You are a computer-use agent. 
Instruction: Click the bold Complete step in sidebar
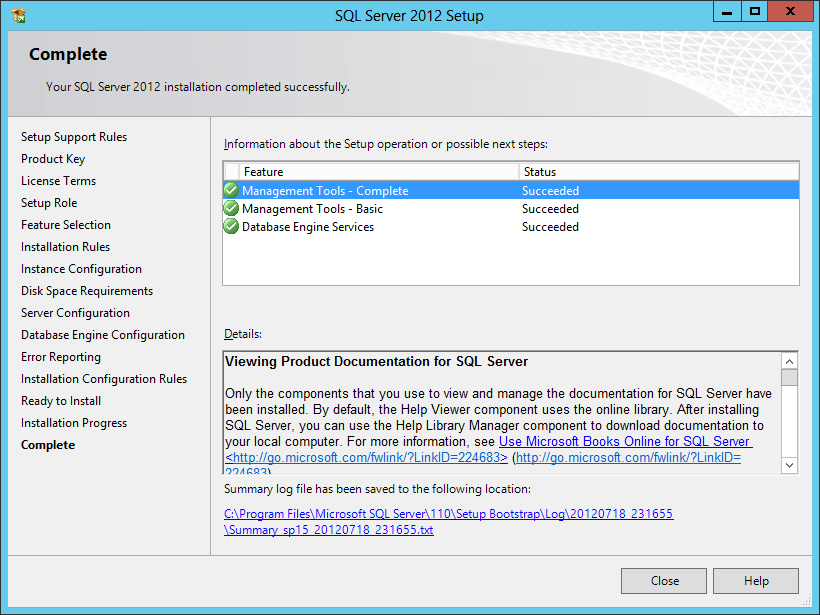coord(48,445)
